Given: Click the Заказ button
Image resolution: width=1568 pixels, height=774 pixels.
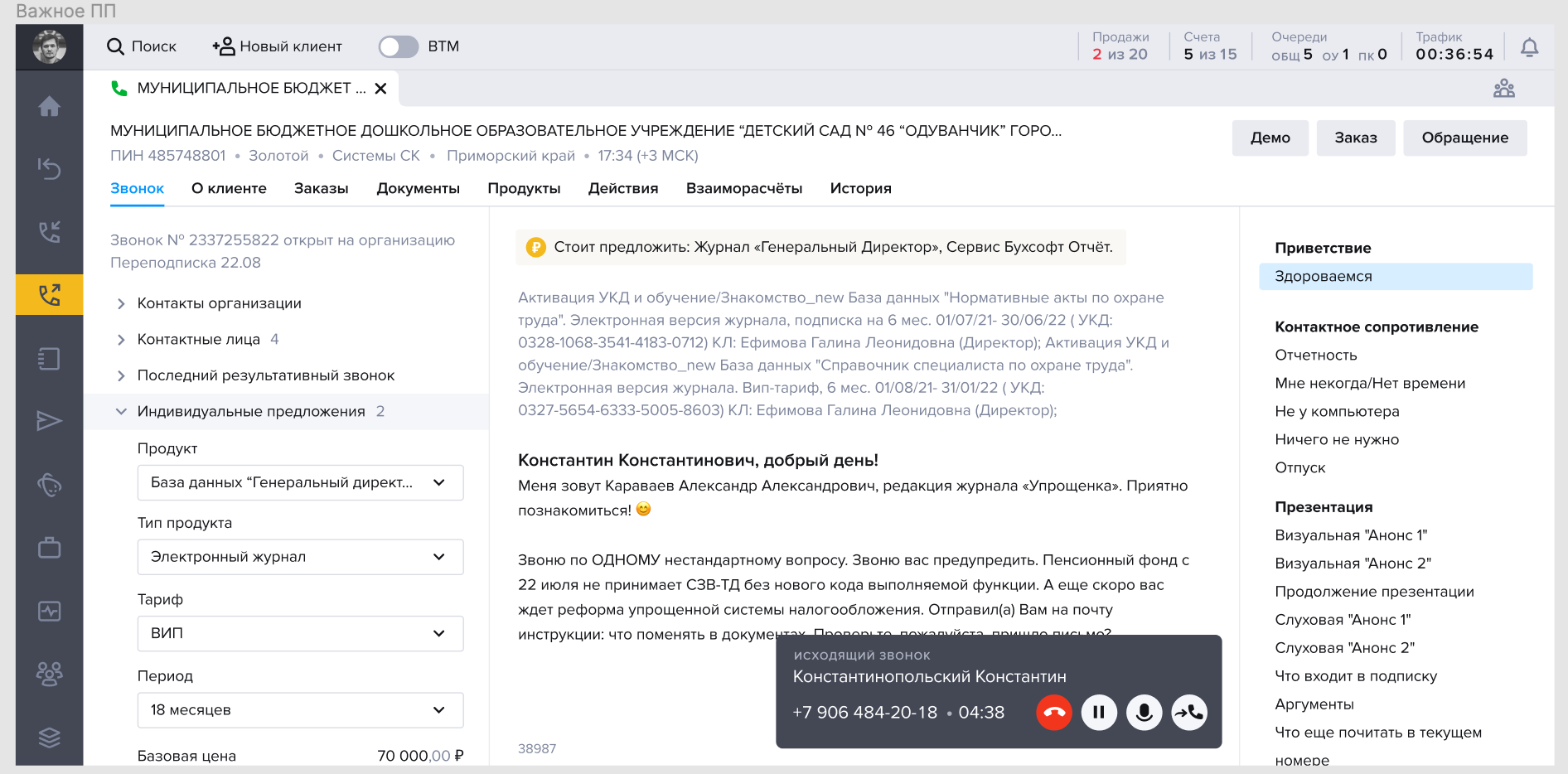Looking at the screenshot, I should 1355,138.
